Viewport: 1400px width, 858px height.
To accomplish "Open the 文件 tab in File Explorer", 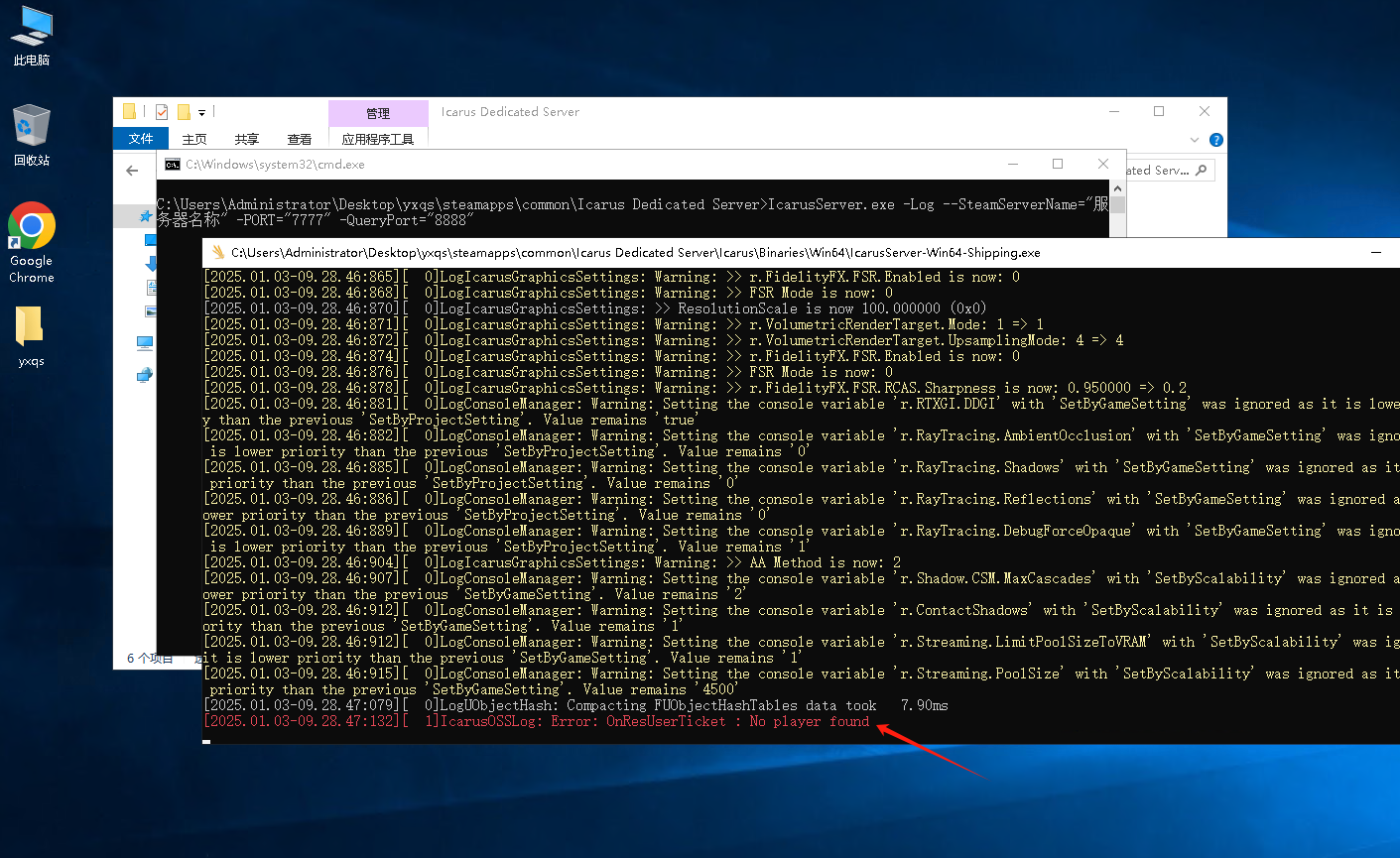I will pyautogui.click(x=141, y=139).
